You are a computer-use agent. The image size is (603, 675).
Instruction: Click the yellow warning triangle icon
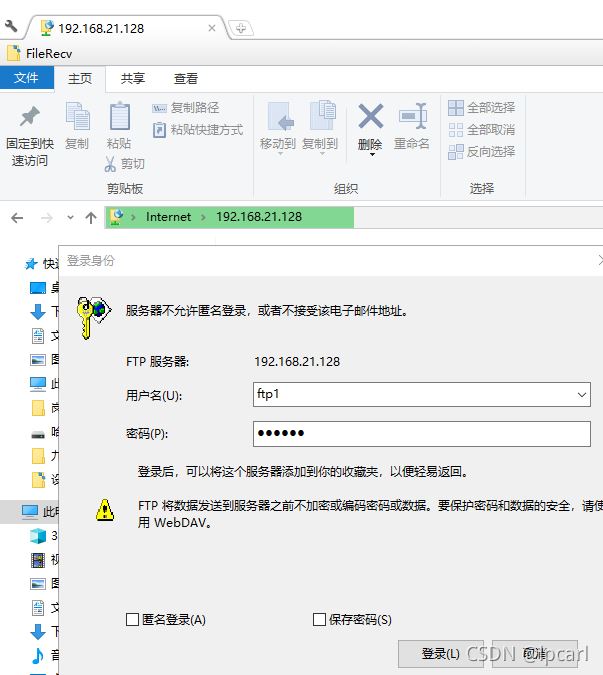click(x=105, y=510)
